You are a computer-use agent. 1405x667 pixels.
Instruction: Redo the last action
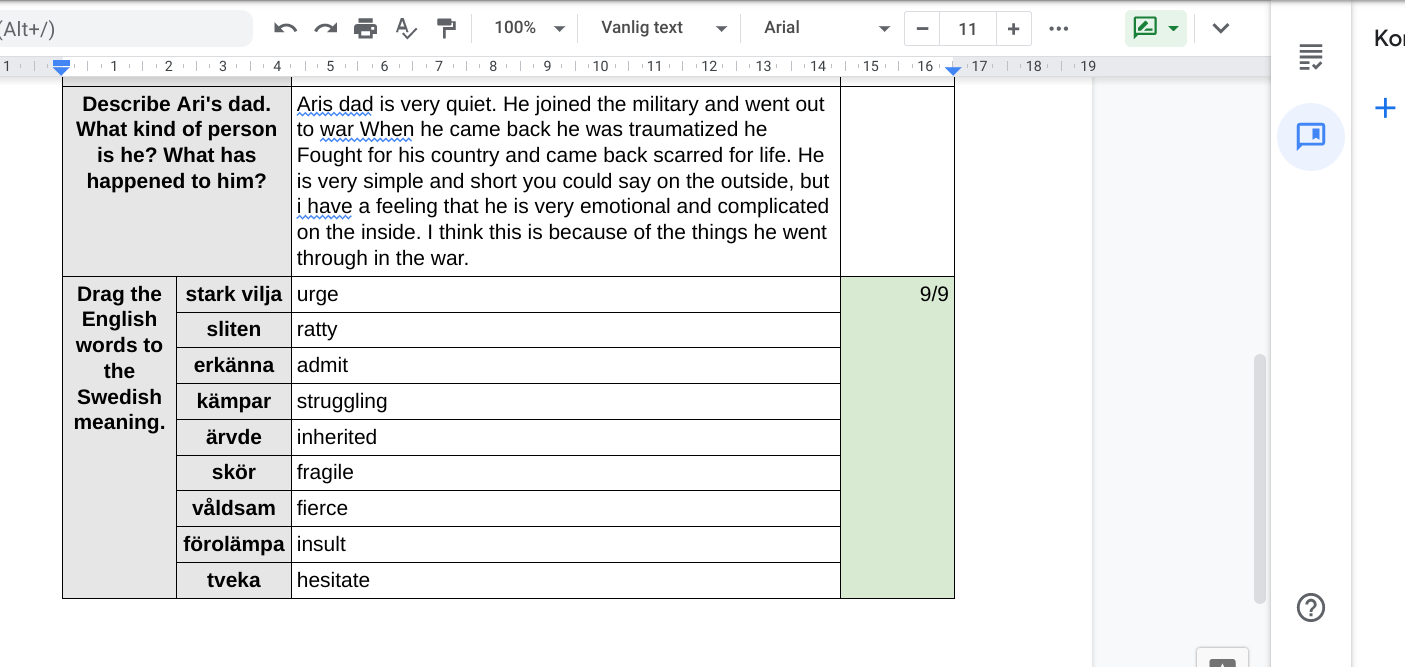pyautogui.click(x=324, y=28)
